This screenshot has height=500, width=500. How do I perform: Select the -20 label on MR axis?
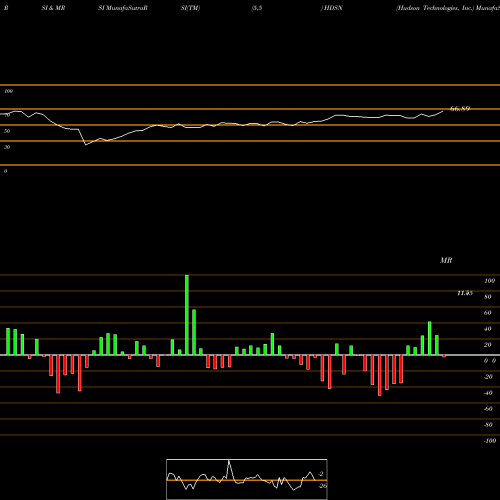488,377
